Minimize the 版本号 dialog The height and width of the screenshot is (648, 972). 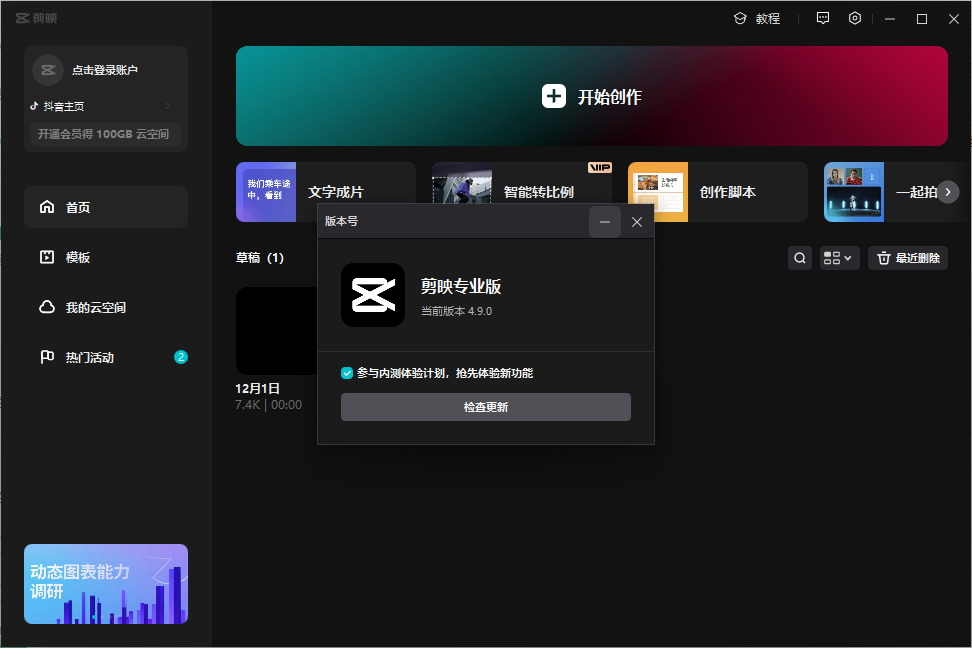pos(604,222)
